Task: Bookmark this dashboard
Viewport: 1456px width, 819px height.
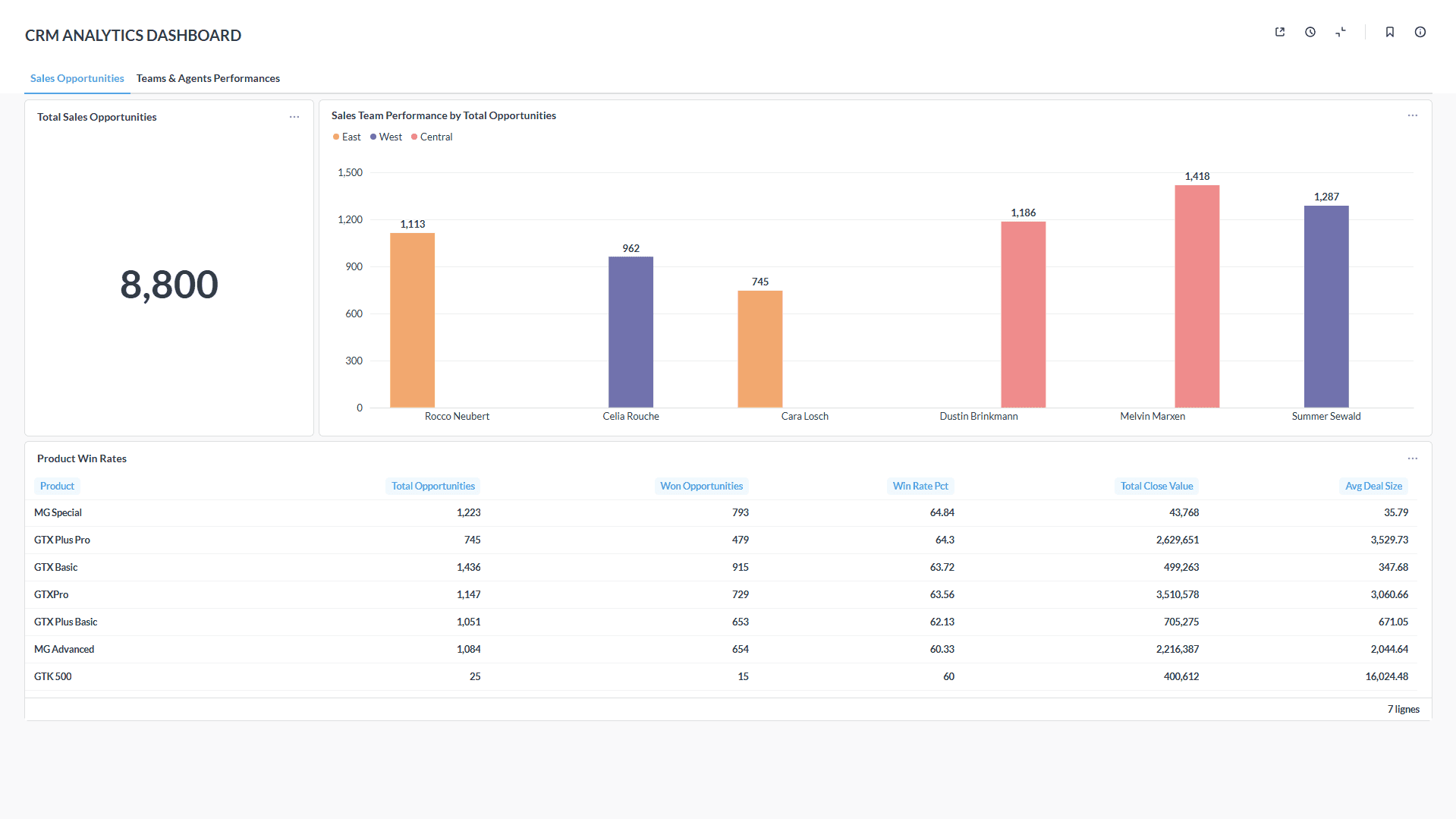Action: point(1389,32)
